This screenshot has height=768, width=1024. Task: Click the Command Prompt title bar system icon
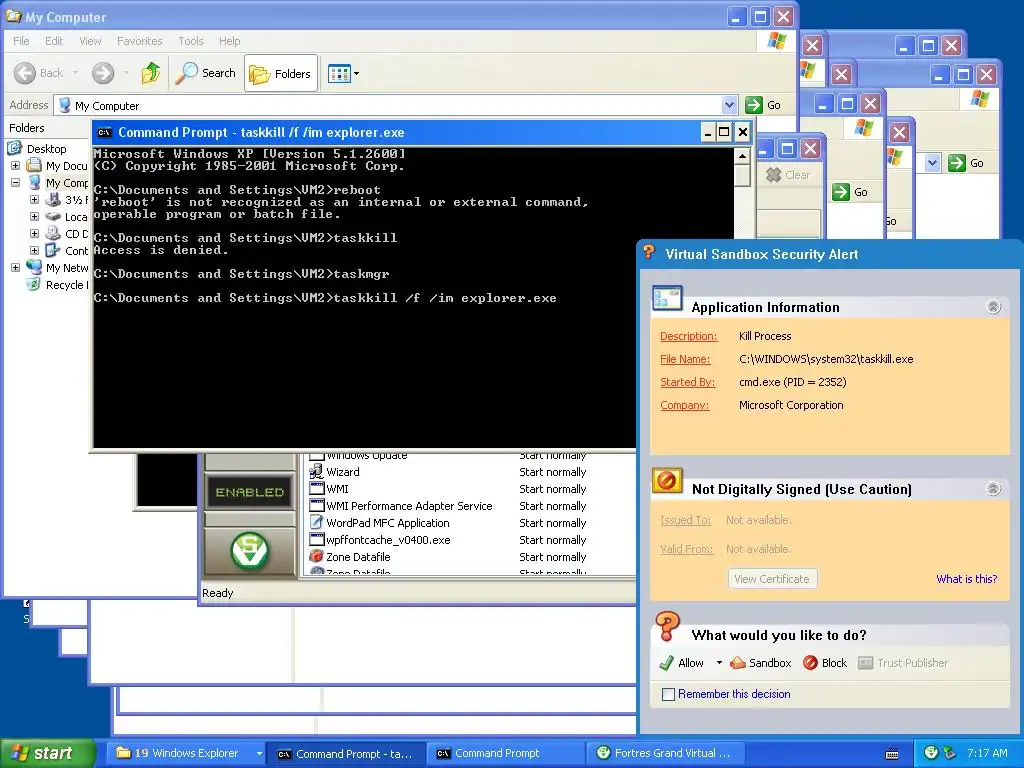tap(104, 133)
